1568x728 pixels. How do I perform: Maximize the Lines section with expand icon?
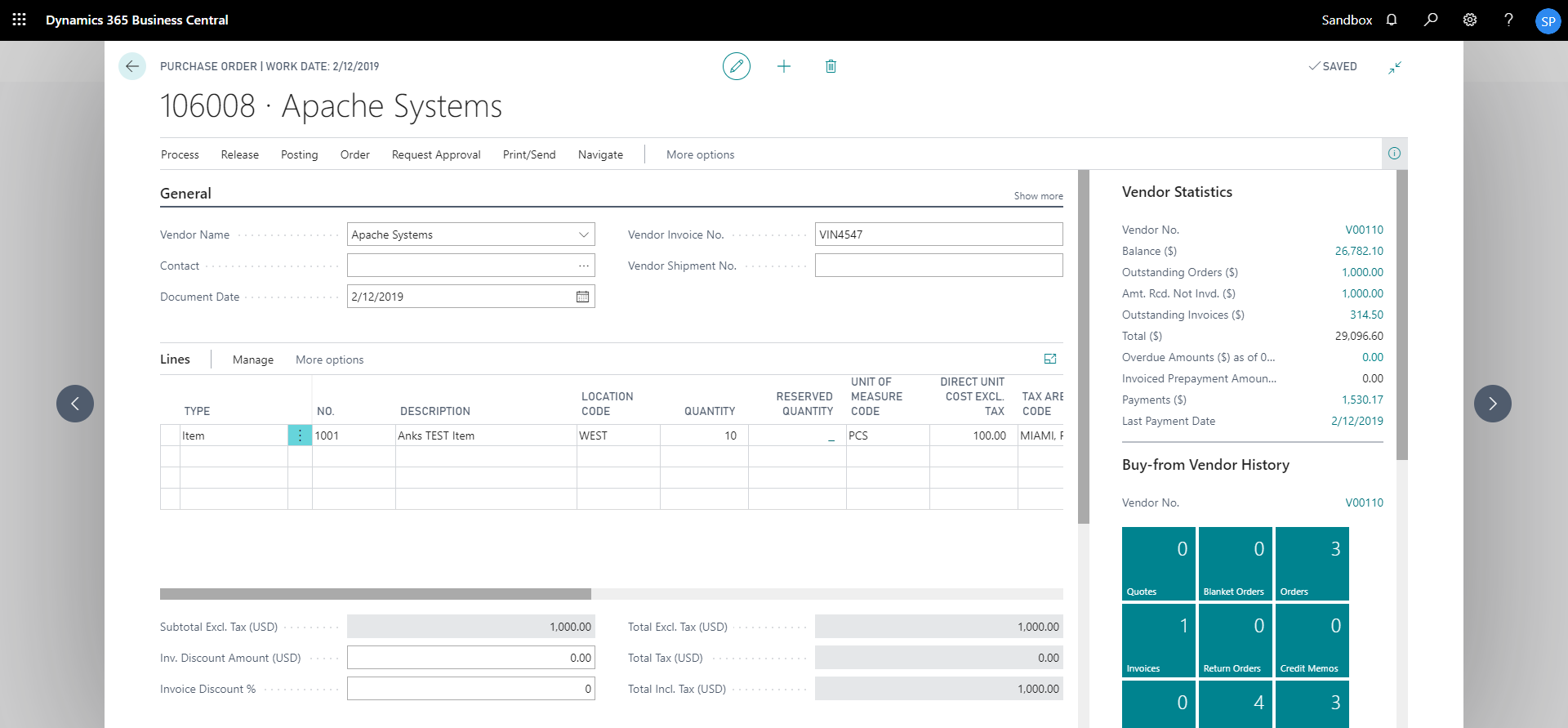(x=1050, y=359)
